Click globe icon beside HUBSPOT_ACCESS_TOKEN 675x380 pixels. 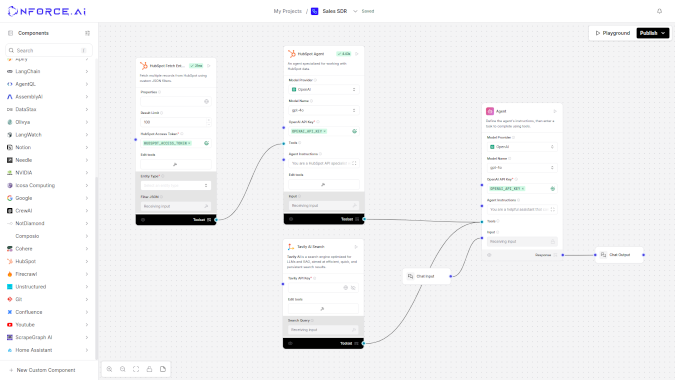tap(206, 143)
